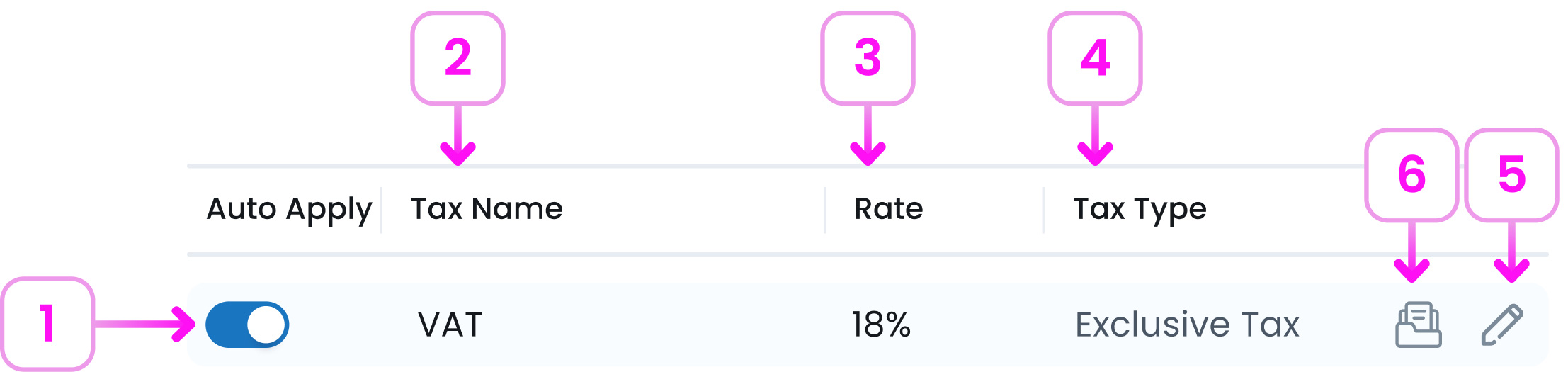The image size is (1568, 372).
Task: Toggle off Auto Apply for VAT
Action: 247,325
